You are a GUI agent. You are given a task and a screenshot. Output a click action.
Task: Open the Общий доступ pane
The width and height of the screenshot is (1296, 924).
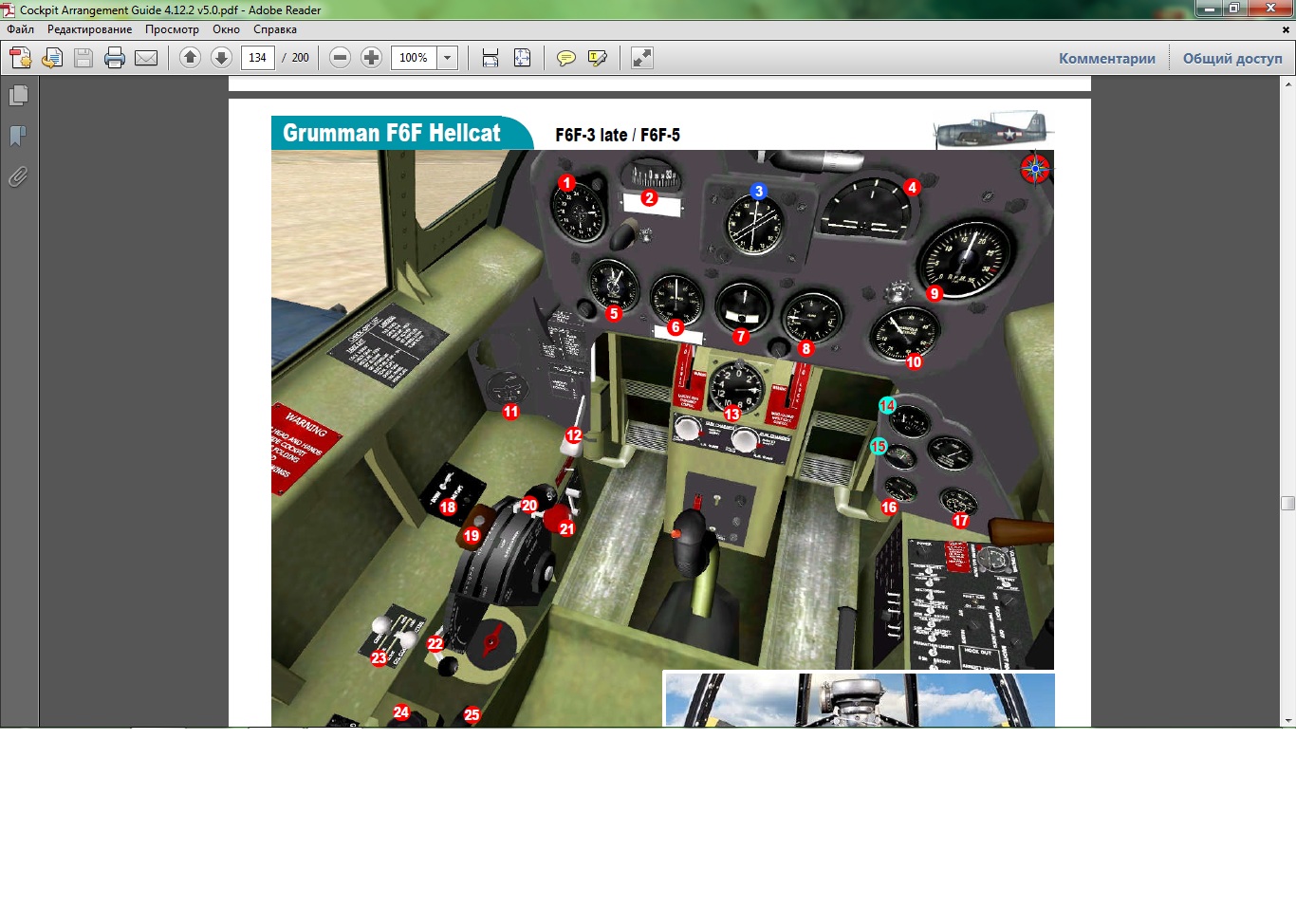(x=1232, y=58)
